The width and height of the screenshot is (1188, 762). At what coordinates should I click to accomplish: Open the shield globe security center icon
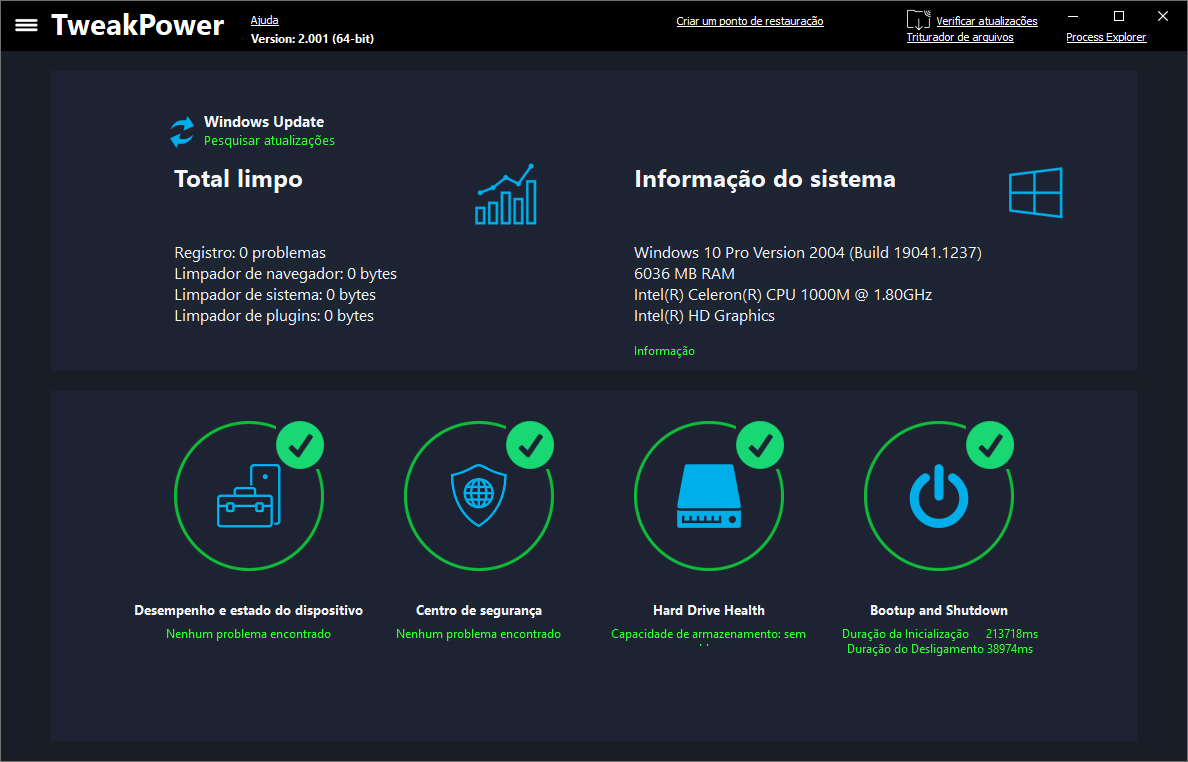click(x=479, y=495)
